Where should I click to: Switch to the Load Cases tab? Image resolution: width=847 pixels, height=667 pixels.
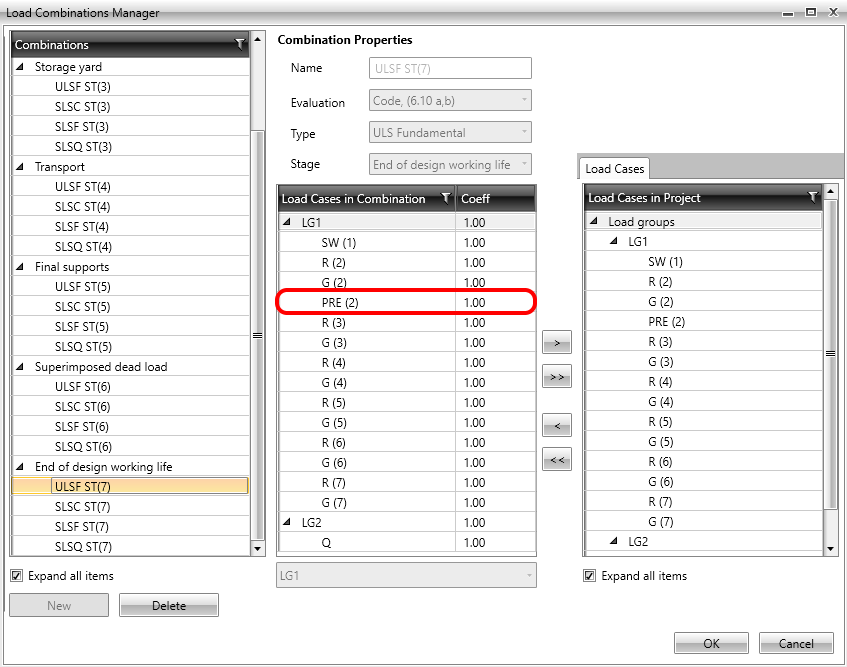615,169
